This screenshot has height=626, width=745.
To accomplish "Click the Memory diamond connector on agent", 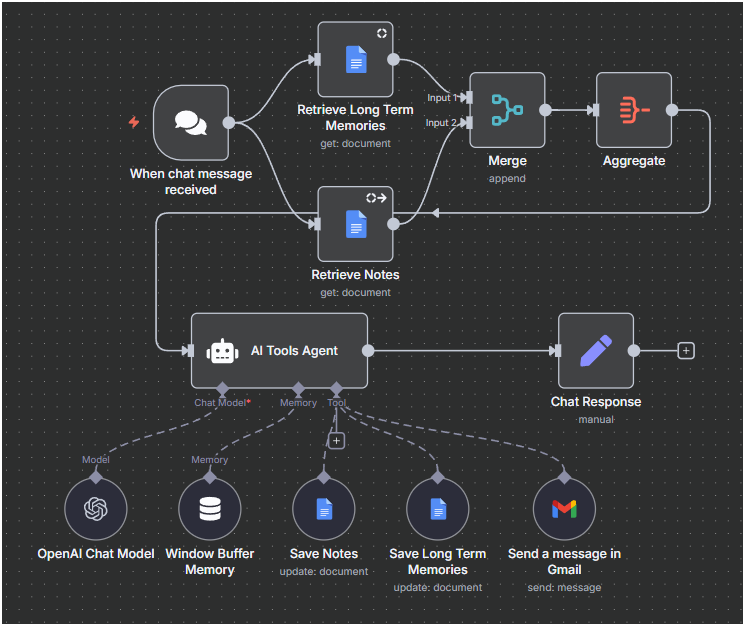I will click(298, 388).
